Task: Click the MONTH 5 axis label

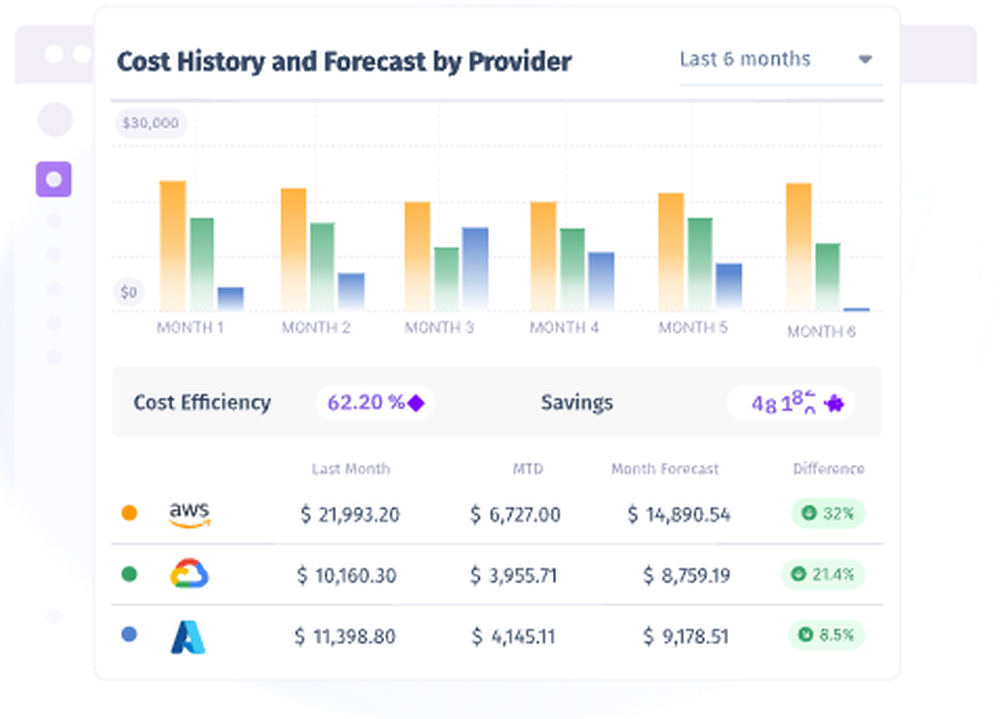Action: 693,327
